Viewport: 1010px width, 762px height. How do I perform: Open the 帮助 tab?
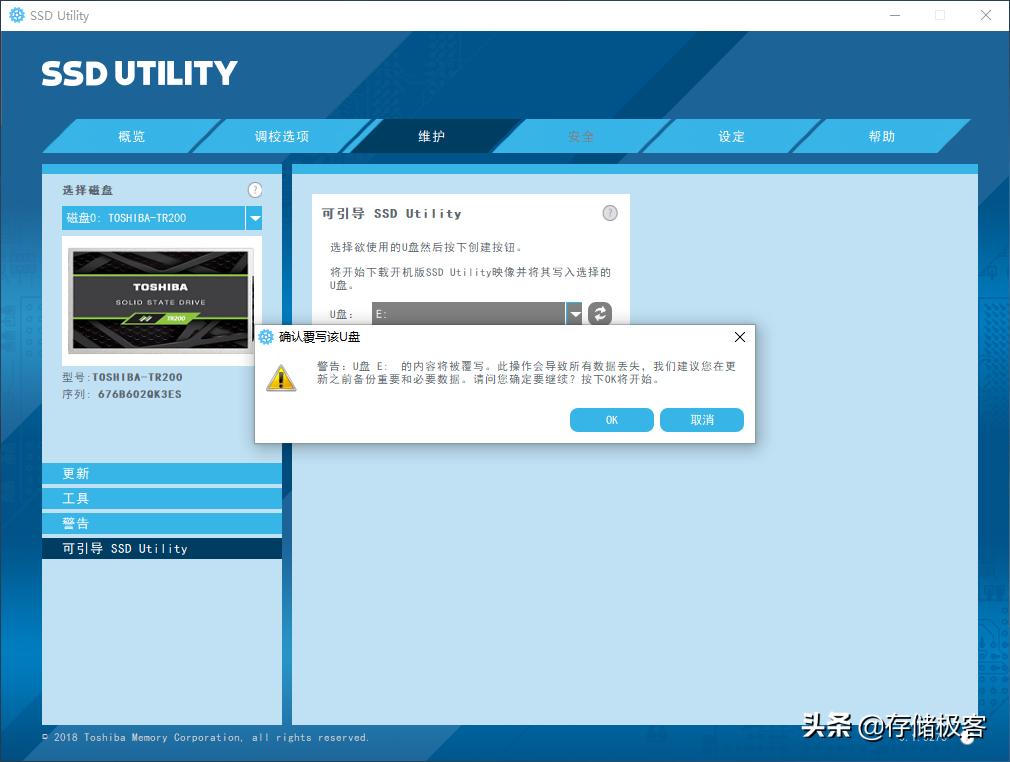click(x=881, y=136)
